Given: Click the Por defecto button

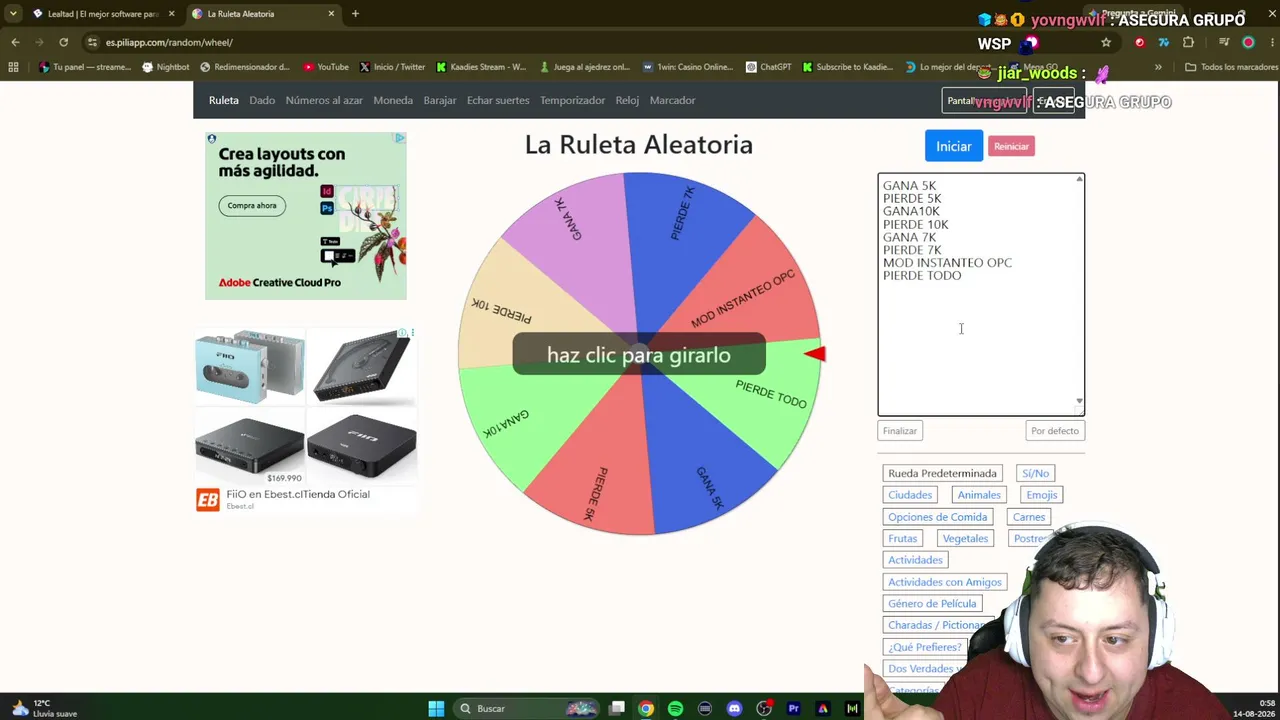Looking at the screenshot, I should click(x=1055, y=431).
